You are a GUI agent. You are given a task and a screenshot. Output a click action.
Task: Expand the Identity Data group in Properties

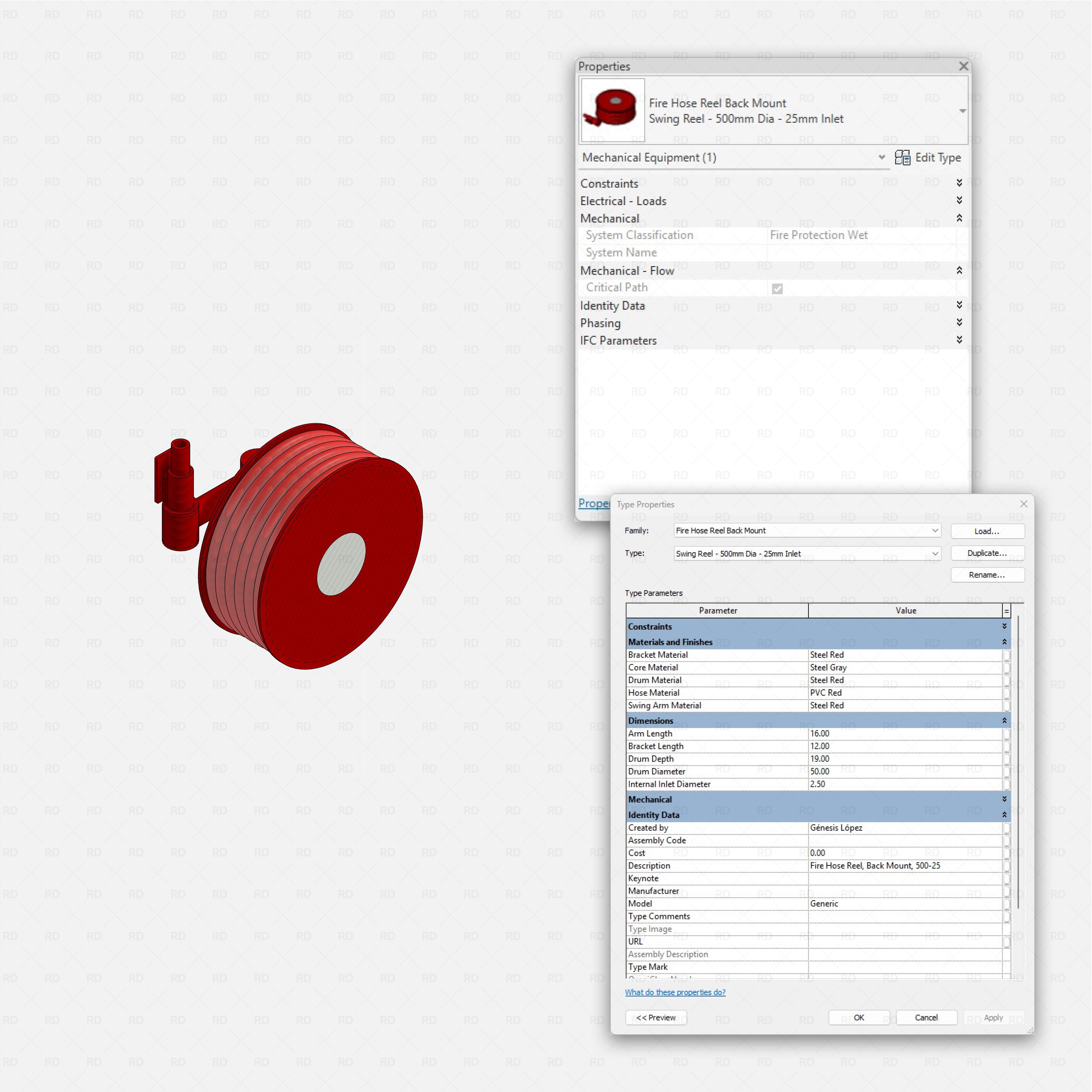click(959, 305)
